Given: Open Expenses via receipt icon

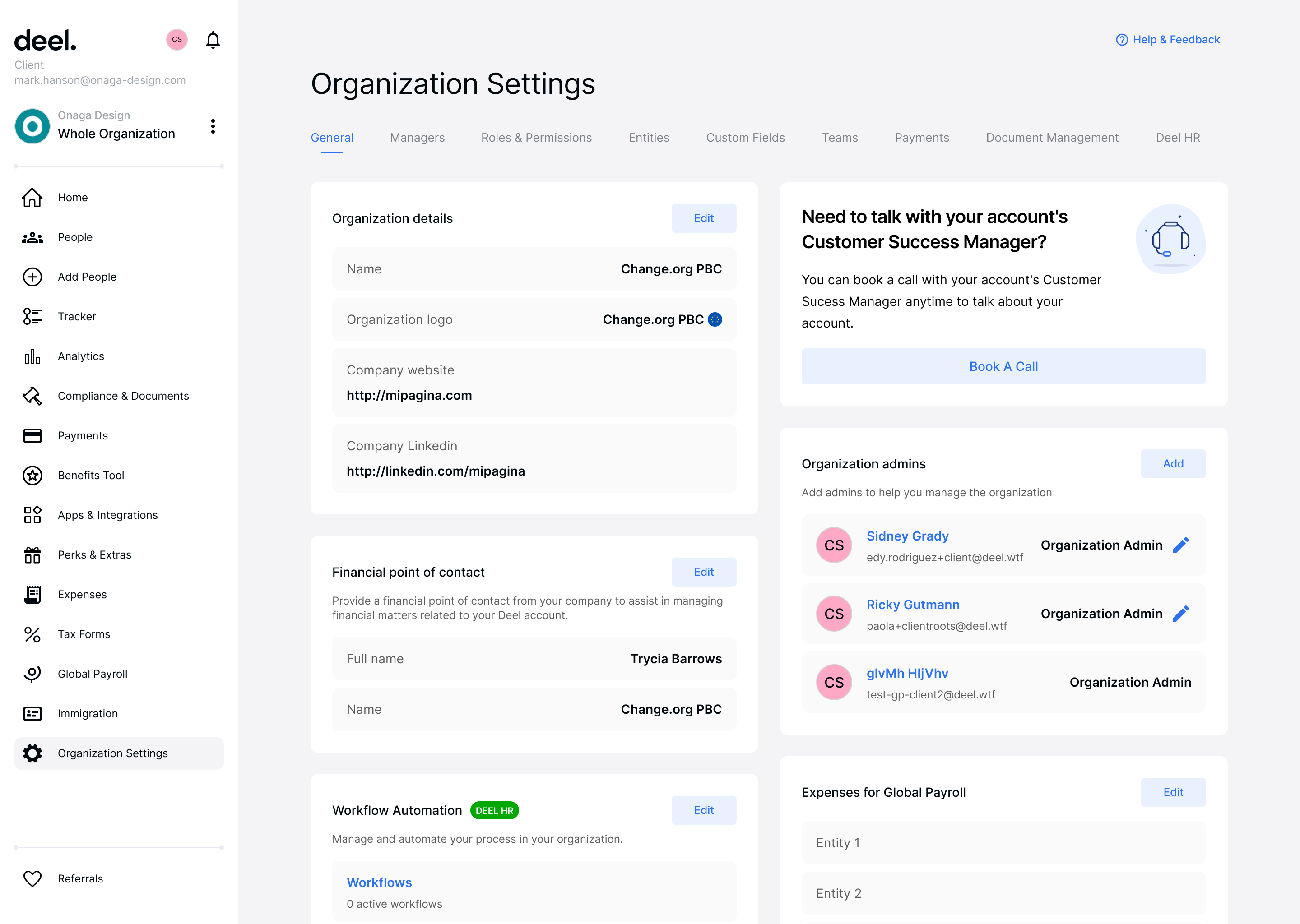Looking at the screenshot, I should point(32,595).
